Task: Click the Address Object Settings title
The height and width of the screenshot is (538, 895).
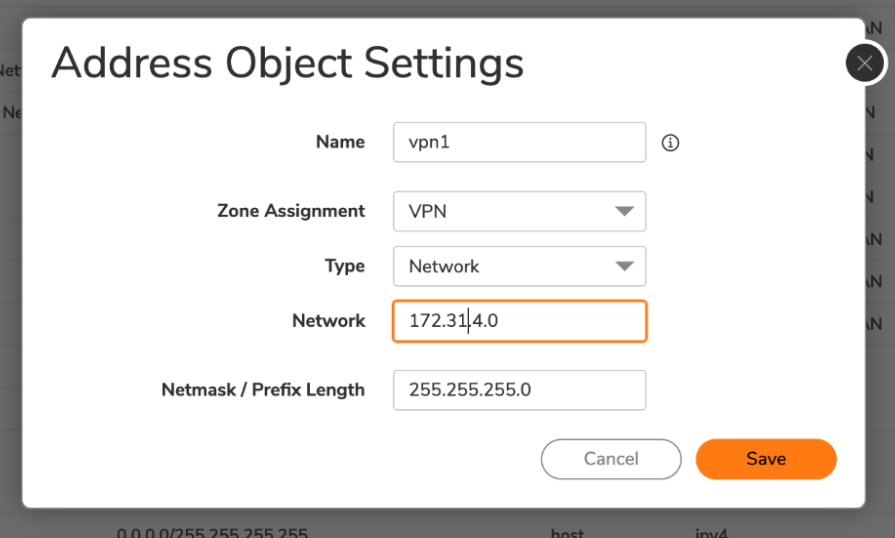Action: 287,64
